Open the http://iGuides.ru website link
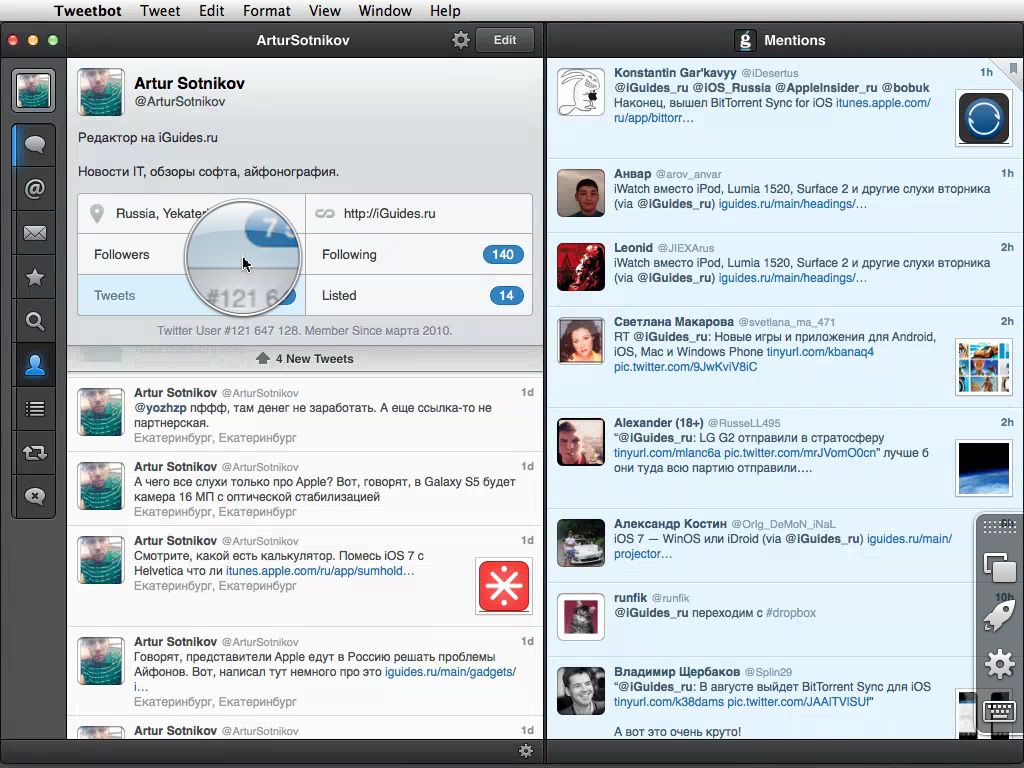 389,214
